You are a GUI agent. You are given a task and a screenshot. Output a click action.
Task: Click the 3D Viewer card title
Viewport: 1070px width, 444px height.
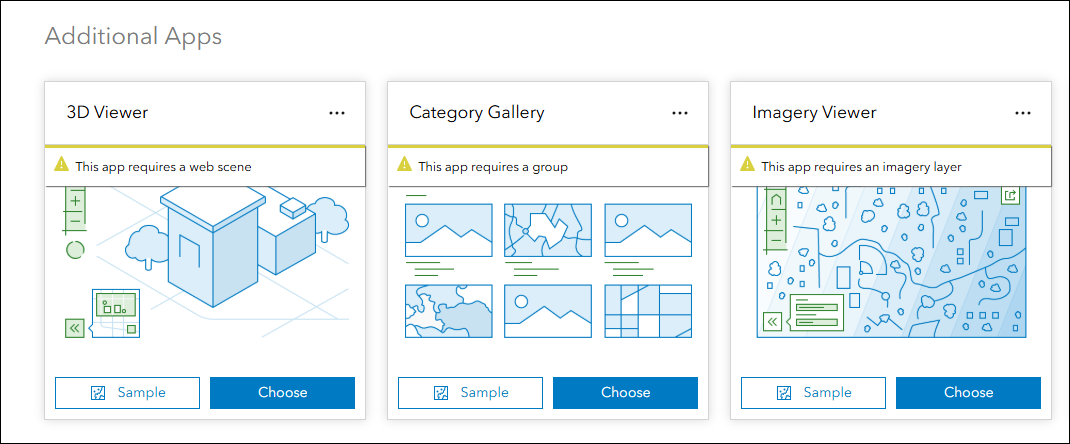click(x=107, y=112)
